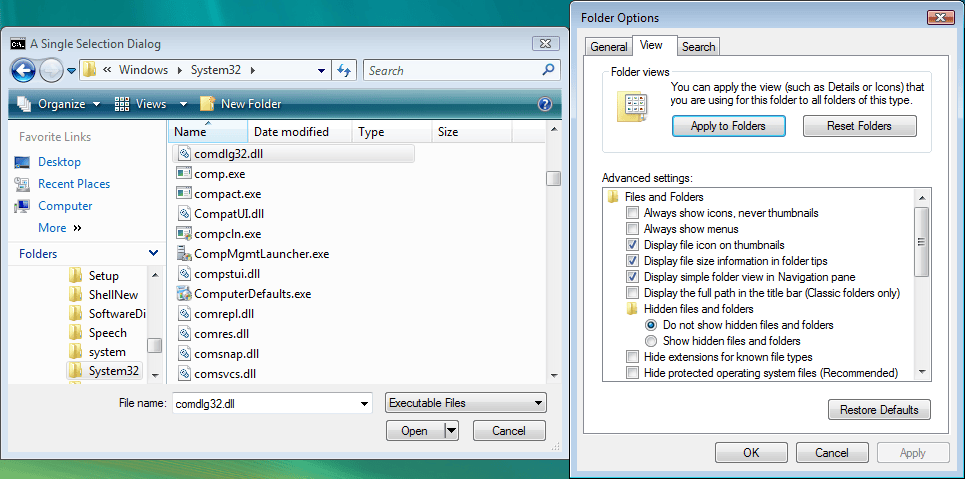Check Hide extensions for known file types

[x=632, y=357]
